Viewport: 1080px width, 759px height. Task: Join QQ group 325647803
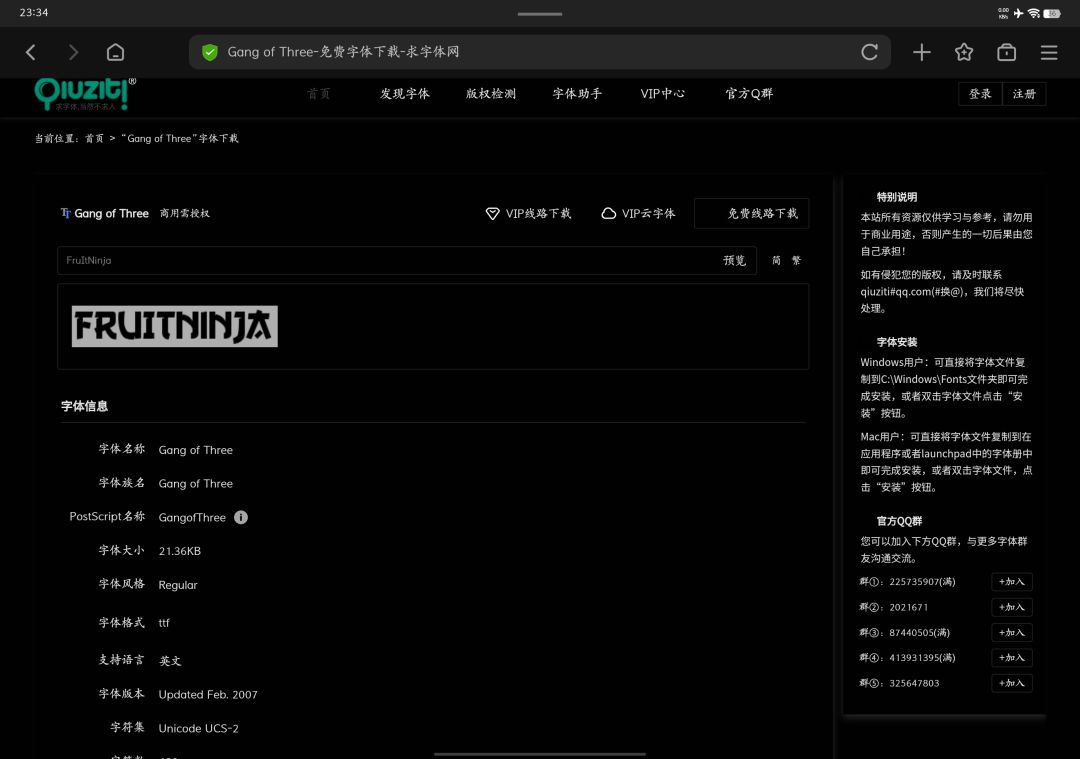[1012, 683]
